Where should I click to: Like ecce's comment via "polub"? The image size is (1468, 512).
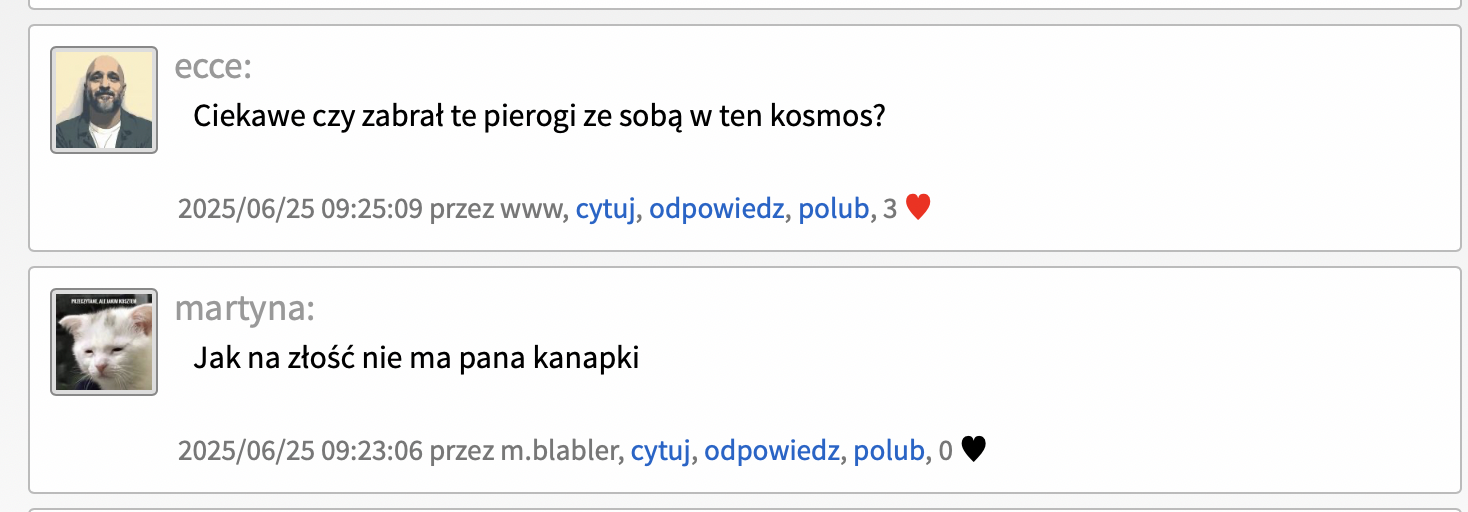coord(833,210)
